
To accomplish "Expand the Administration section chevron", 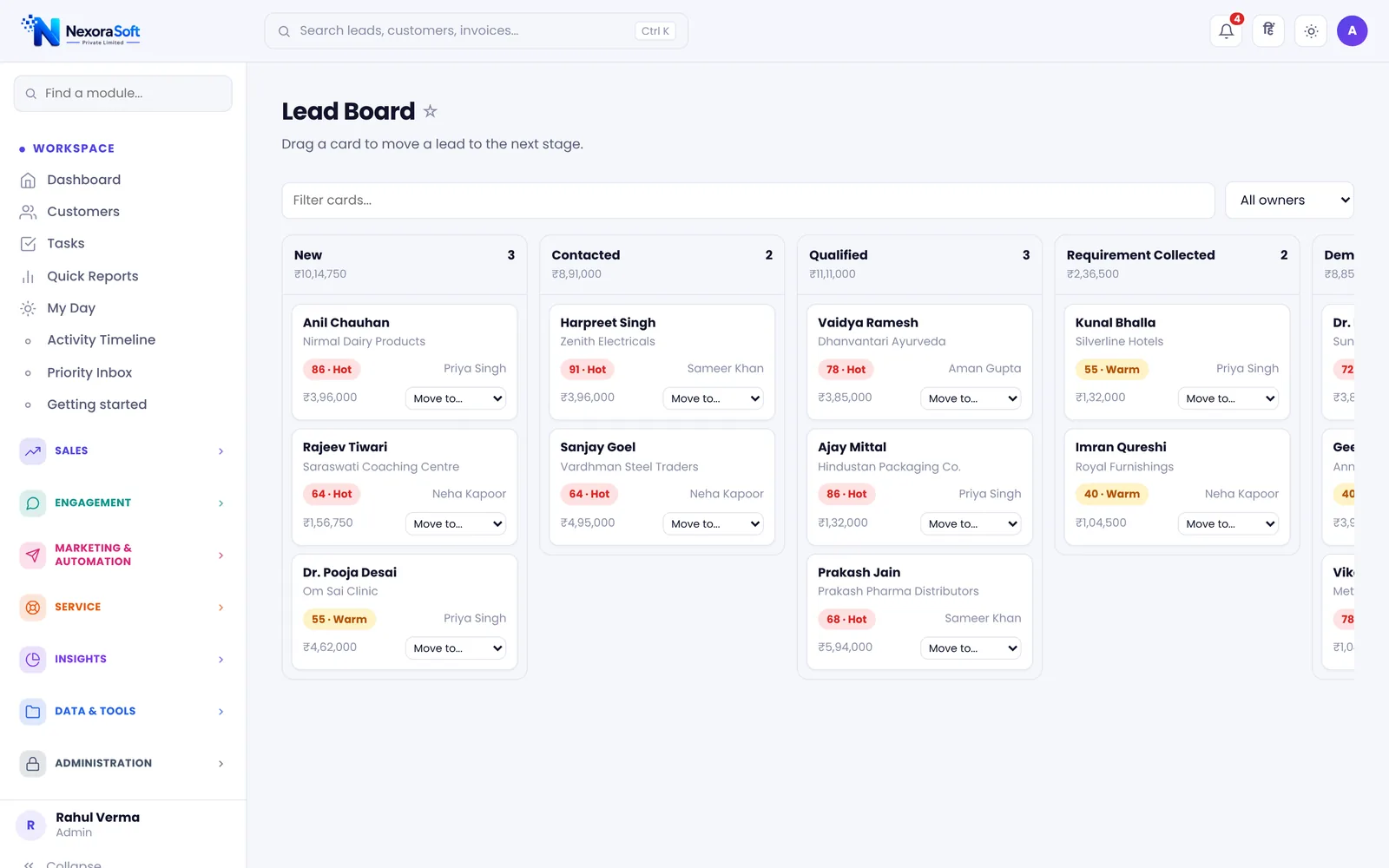I will pyautogui.click(x=221, y=764).
